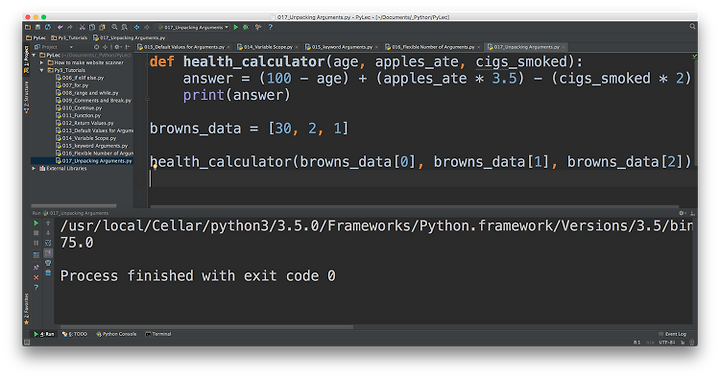Select 008_range and while.py file
Viewport: 720px width, 378px height.
pos(87,93)
